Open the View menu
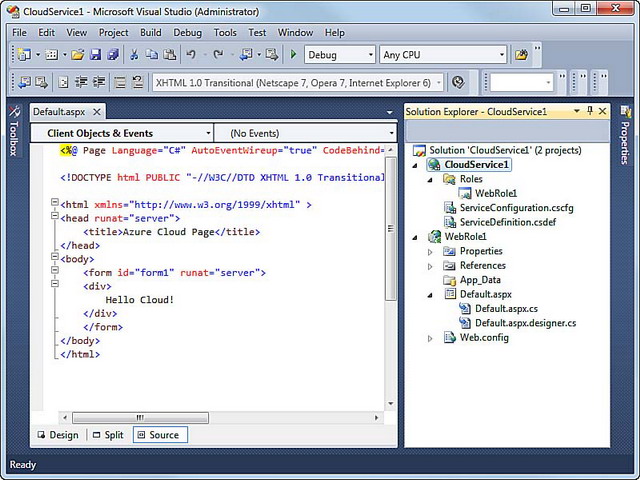The height and width of the screenshot is (480, 640). click(77, 33)
